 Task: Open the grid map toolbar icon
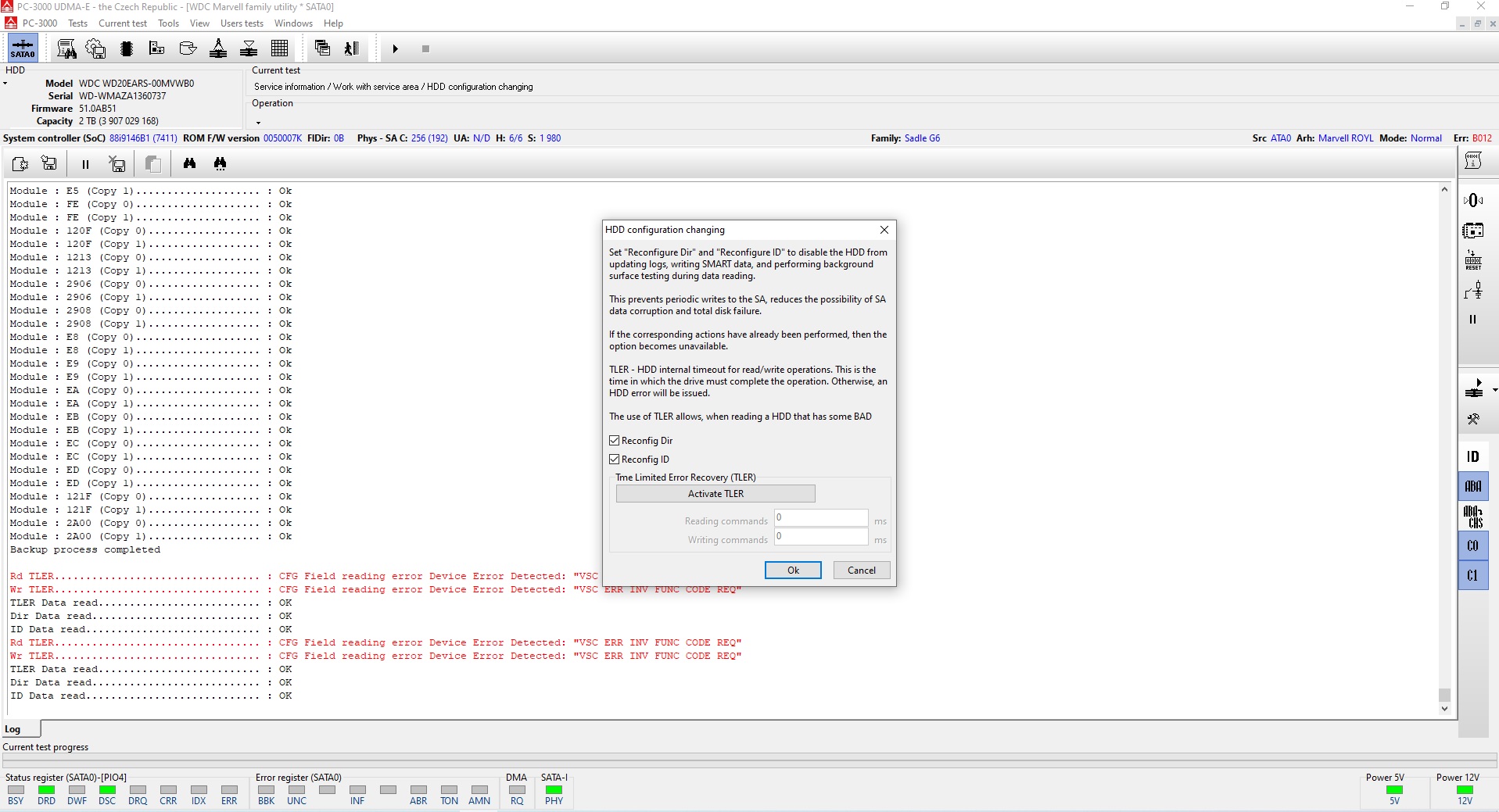coord(279,48)
